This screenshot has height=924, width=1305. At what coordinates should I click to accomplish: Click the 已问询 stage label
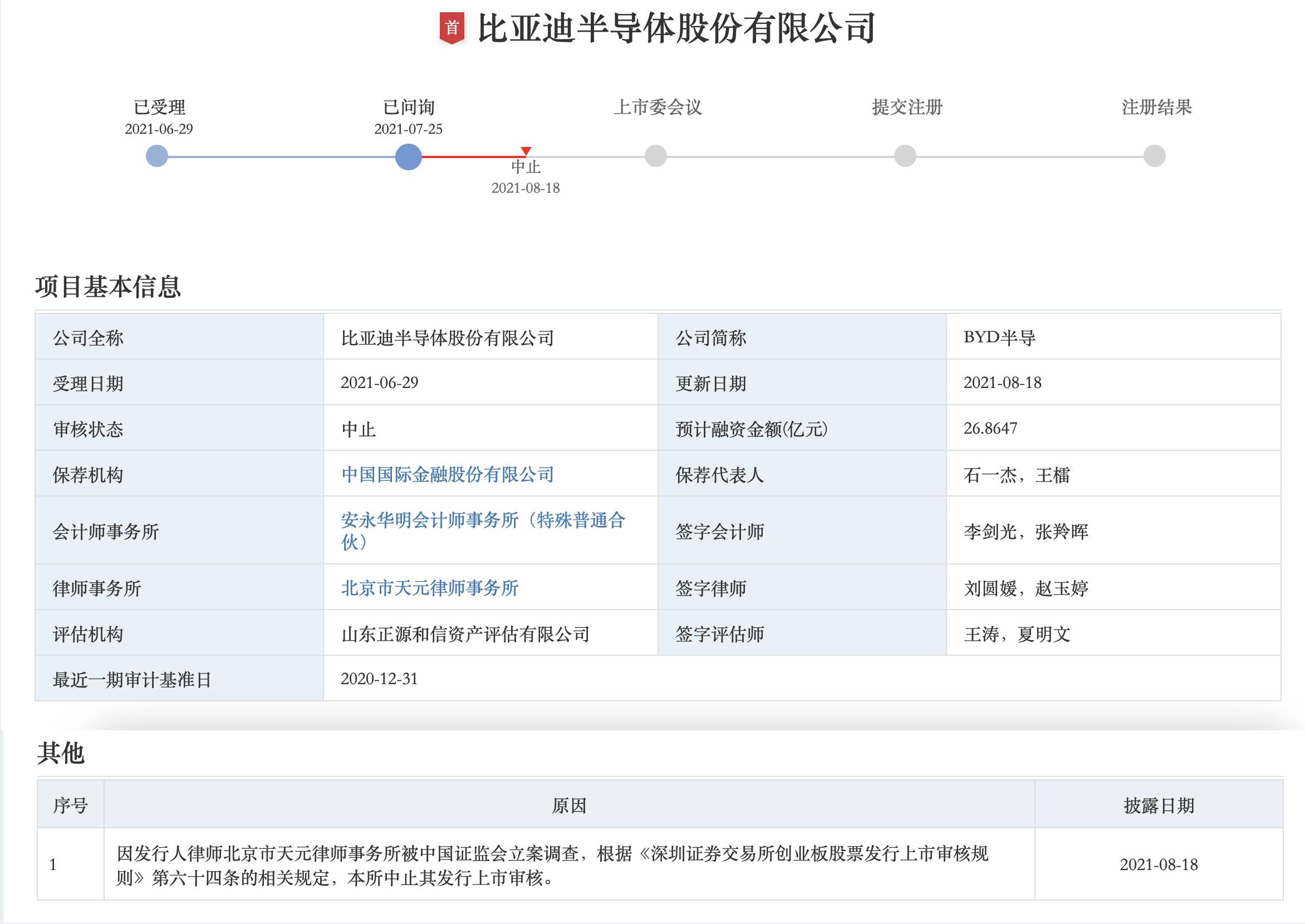click(409, 107)
